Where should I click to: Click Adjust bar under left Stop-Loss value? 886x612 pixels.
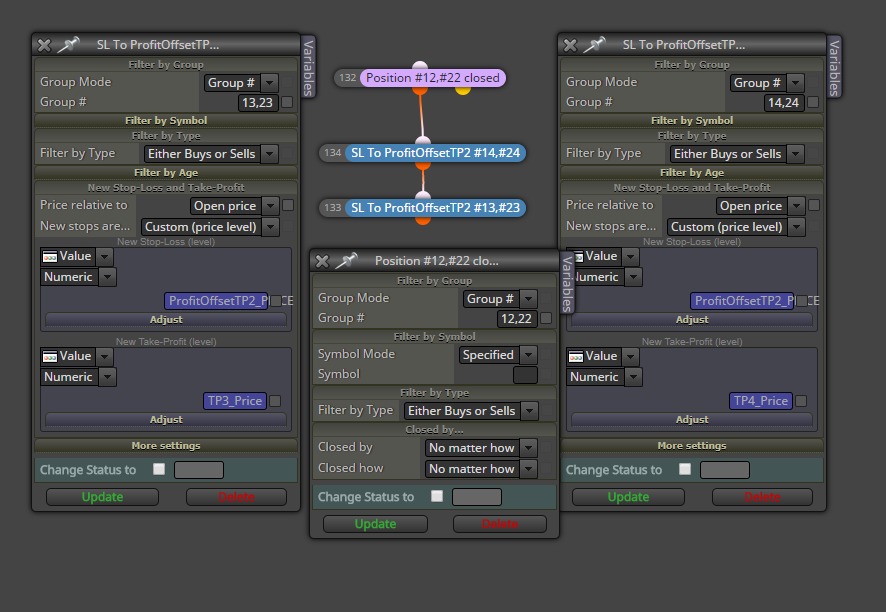tap(166, 319)
